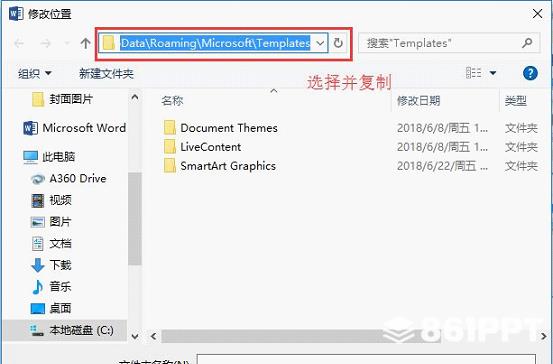Select the SmartArt Graphics folder
Screen dimensions: 553x364
click(220, 166)
